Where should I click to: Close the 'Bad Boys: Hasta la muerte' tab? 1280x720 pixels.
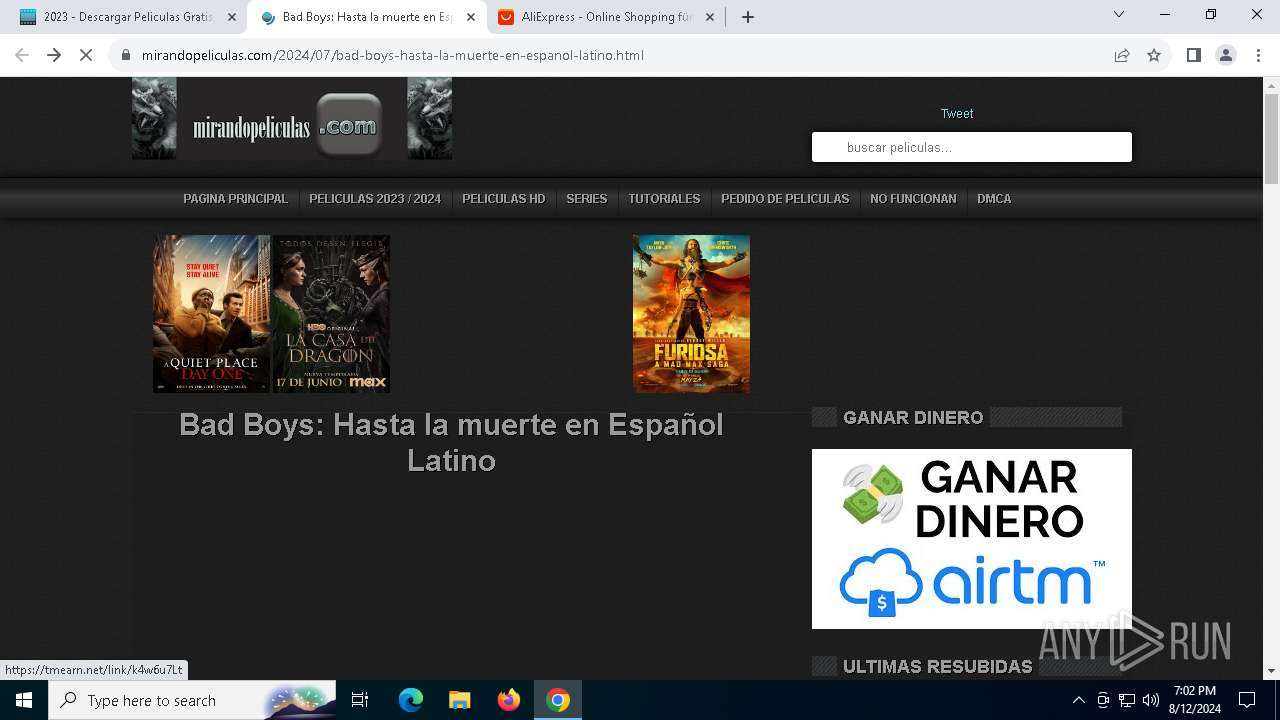(471, 17)
